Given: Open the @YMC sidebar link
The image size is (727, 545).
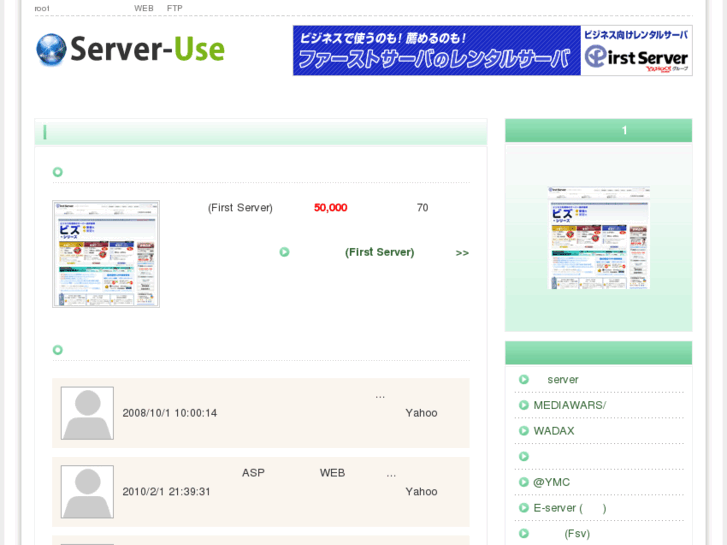Looking at the screenshot, I should (551, 482).
